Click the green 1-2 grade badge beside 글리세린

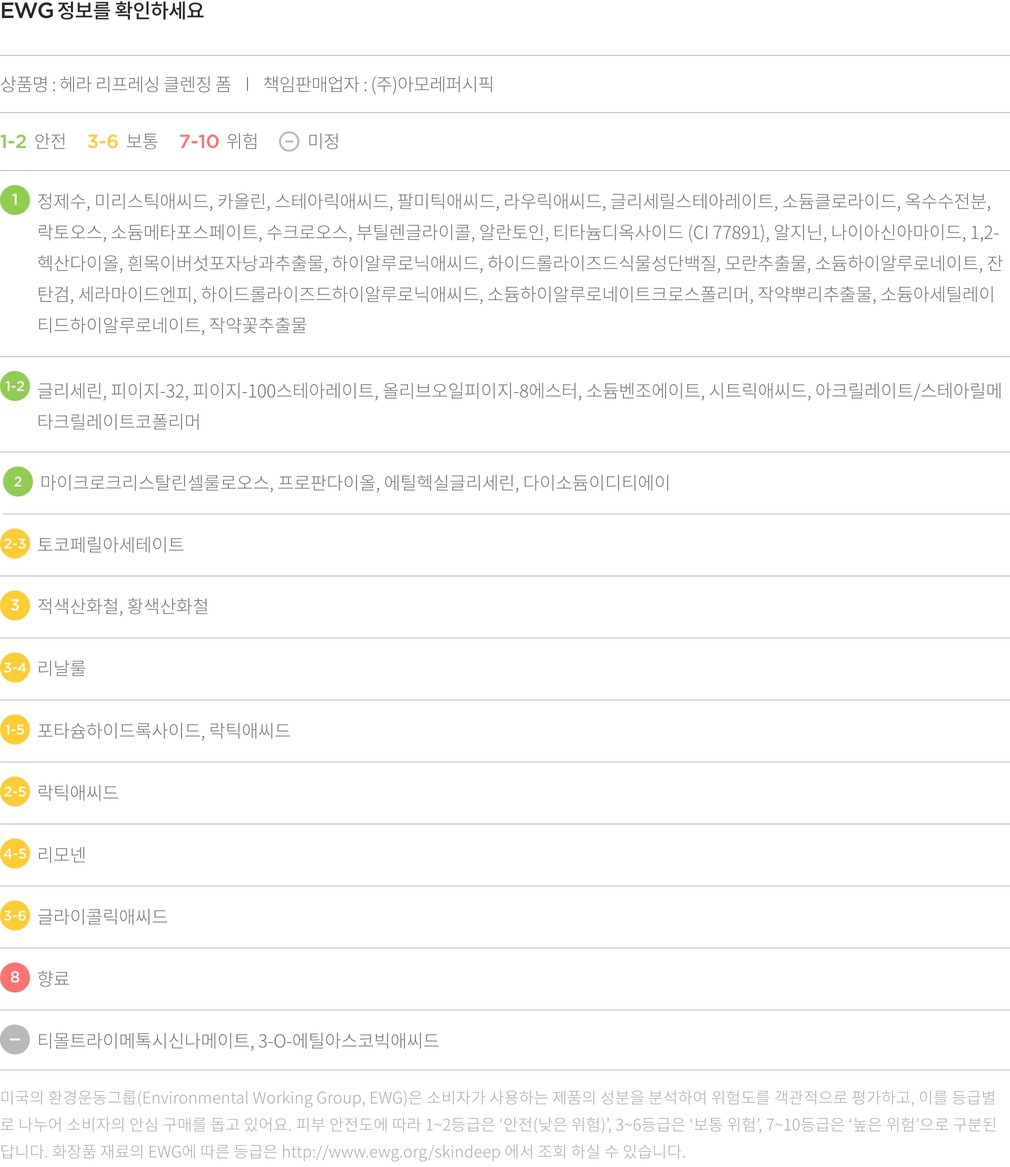15,385
